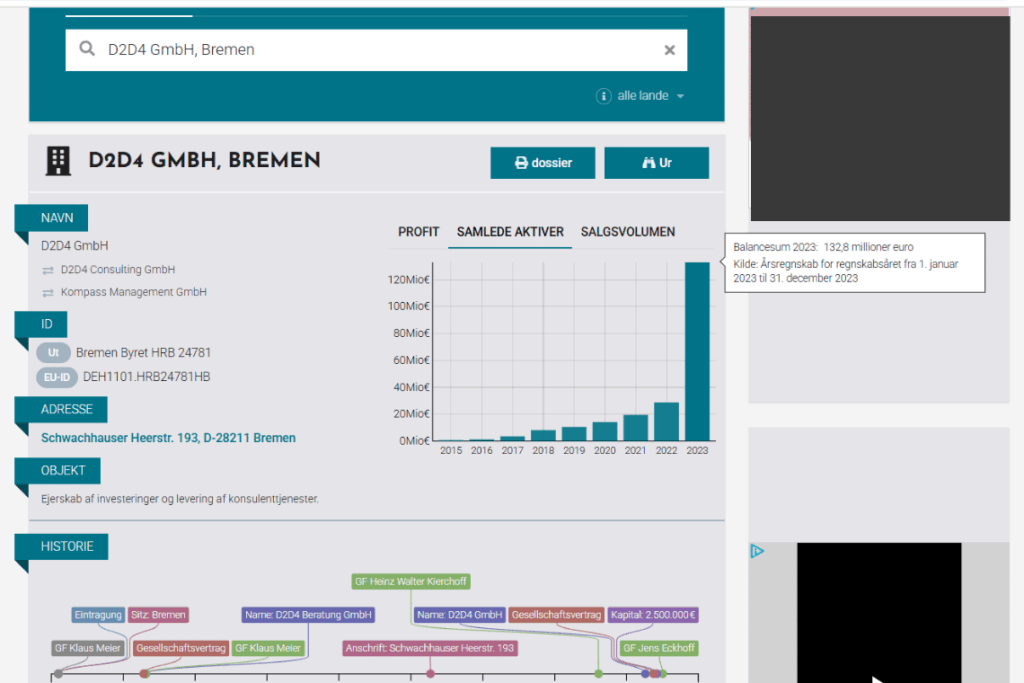Open the printable dossier

tap(543, 163)
